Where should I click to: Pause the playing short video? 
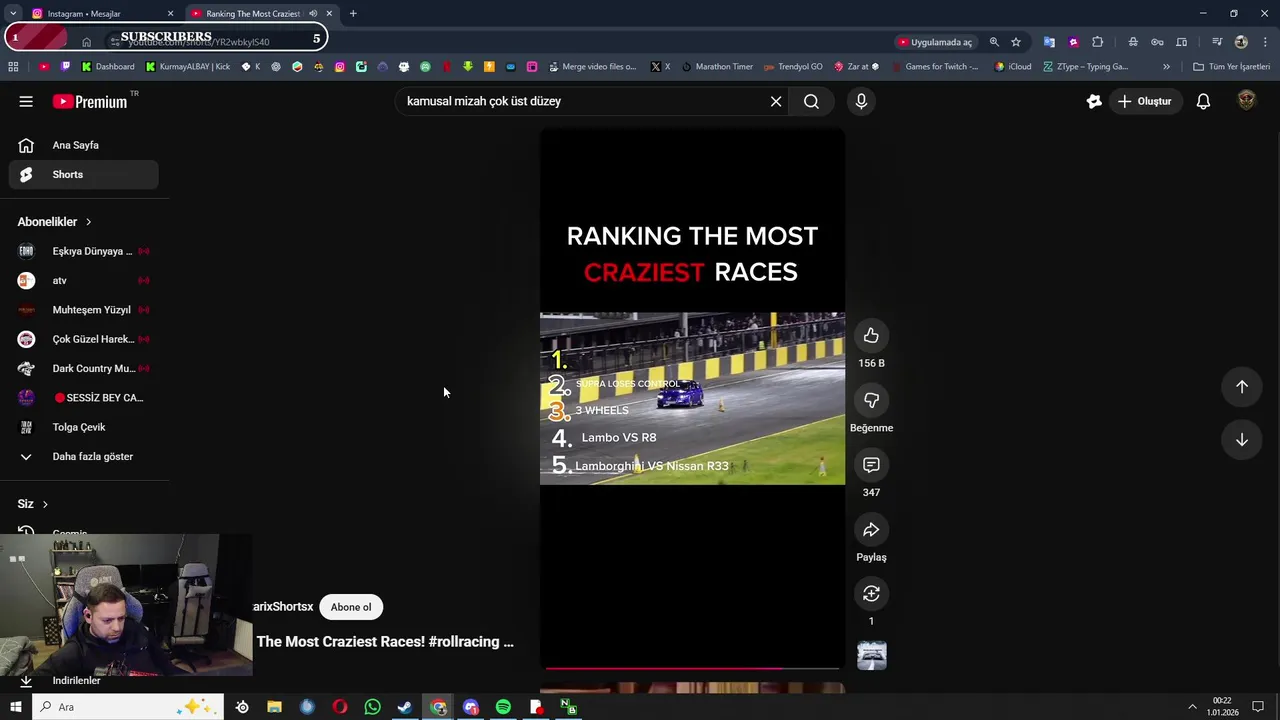[x=692, y=398]
